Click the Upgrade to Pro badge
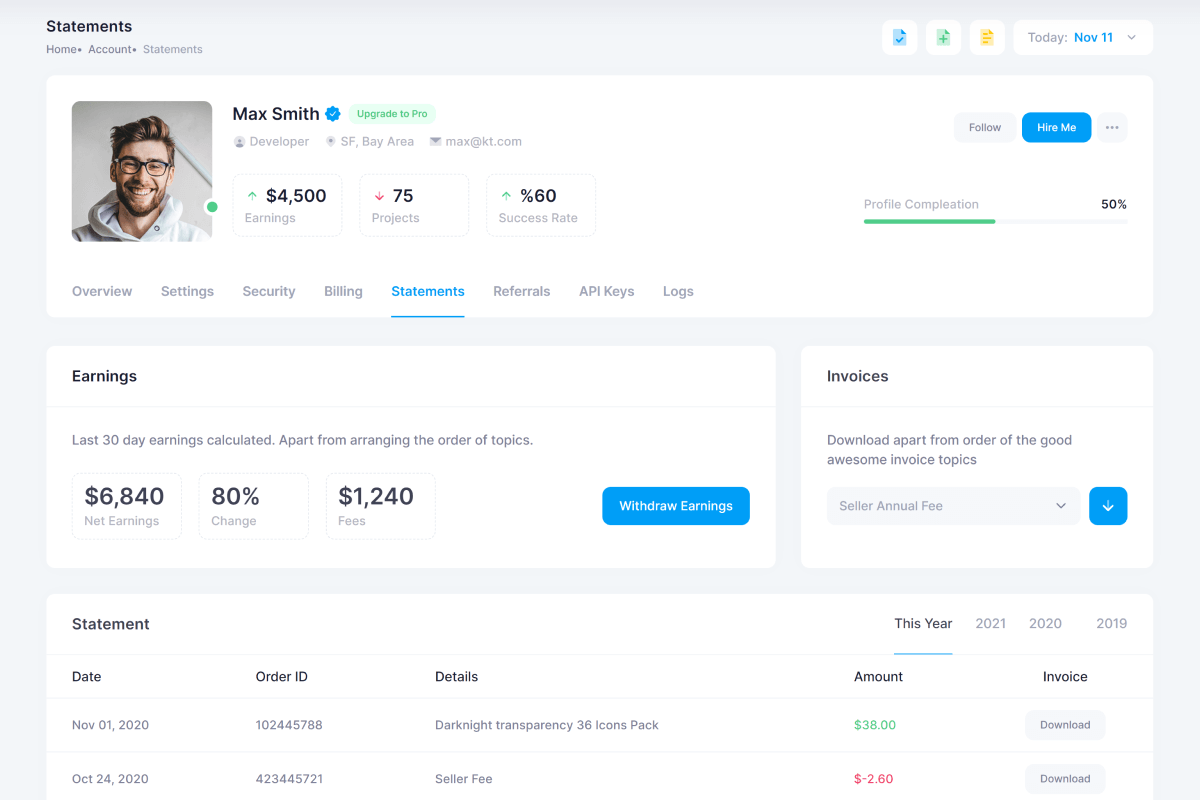This screenshot has height=800, width=1200. [392, 114]
